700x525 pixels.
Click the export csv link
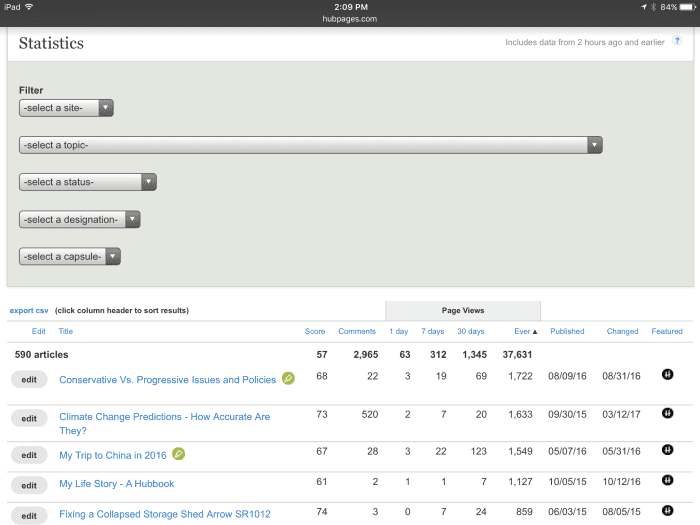click(x=29, y=311)
